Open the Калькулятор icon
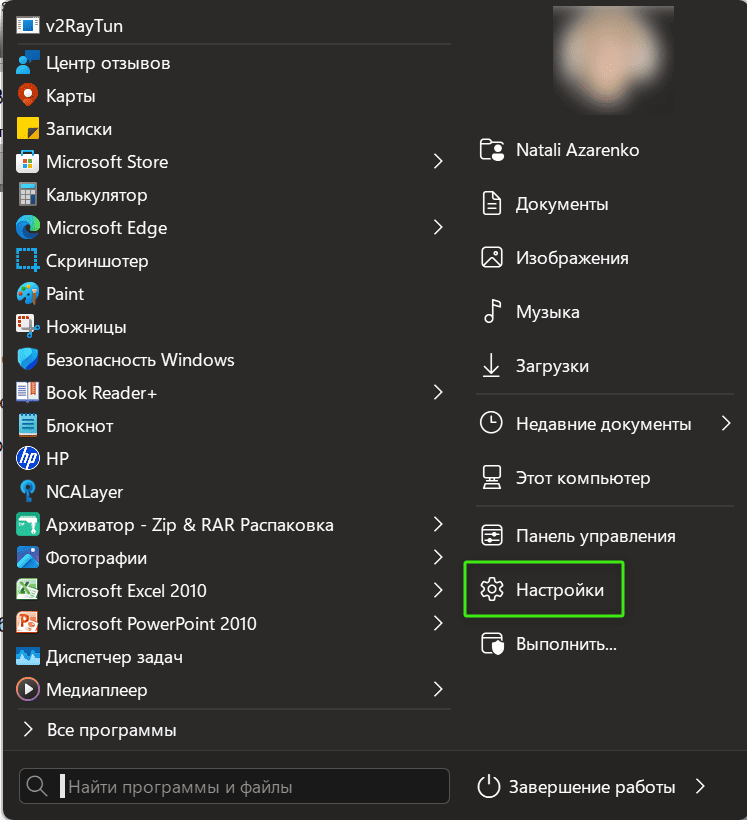The width and height of the screenshot is (747, 820). (x=28, y=195)
